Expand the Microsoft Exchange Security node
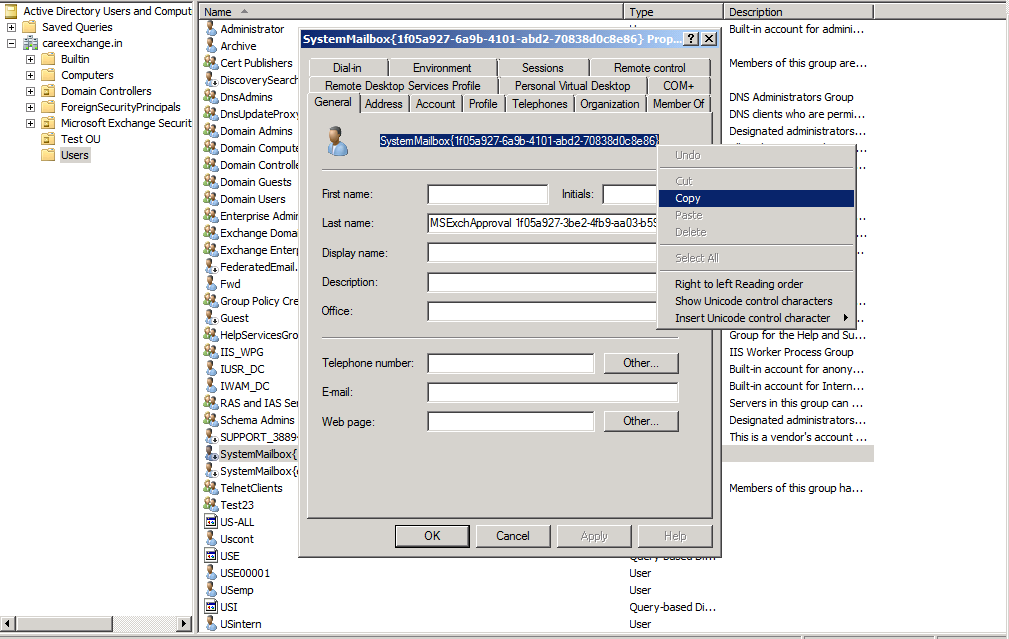 (30, 123)
